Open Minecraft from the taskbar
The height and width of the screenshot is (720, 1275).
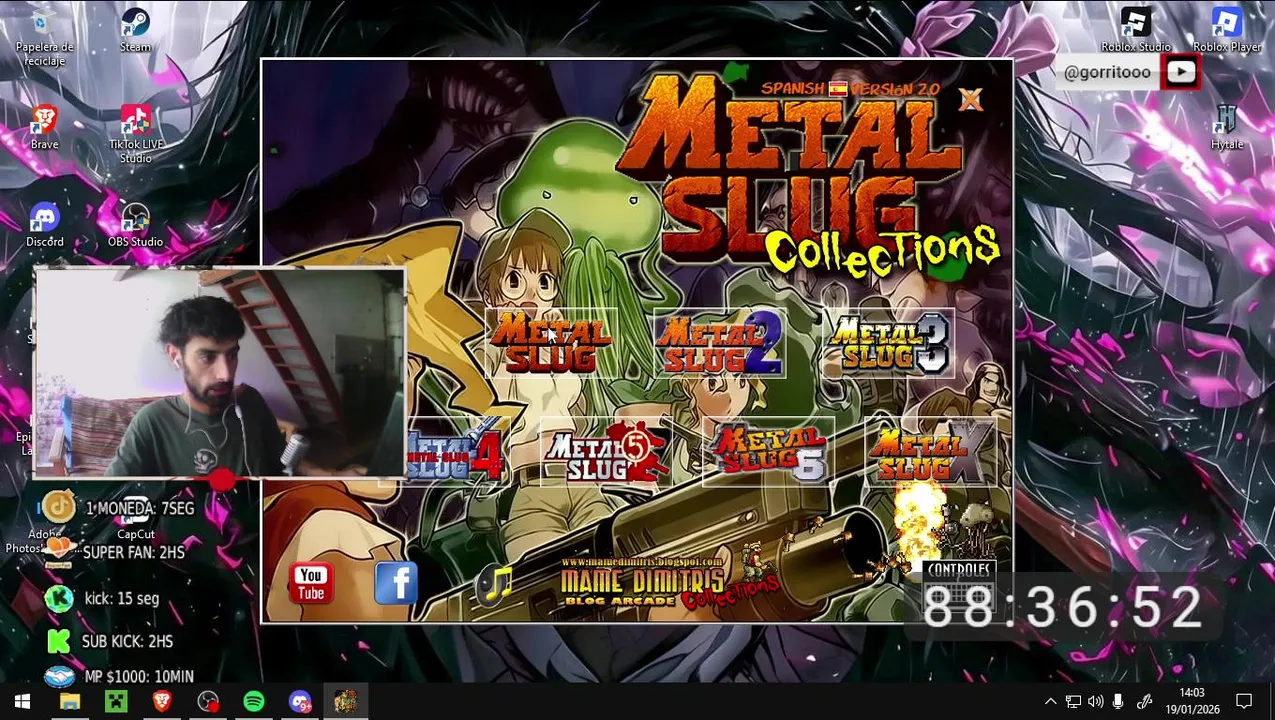(x=116, y=702)
